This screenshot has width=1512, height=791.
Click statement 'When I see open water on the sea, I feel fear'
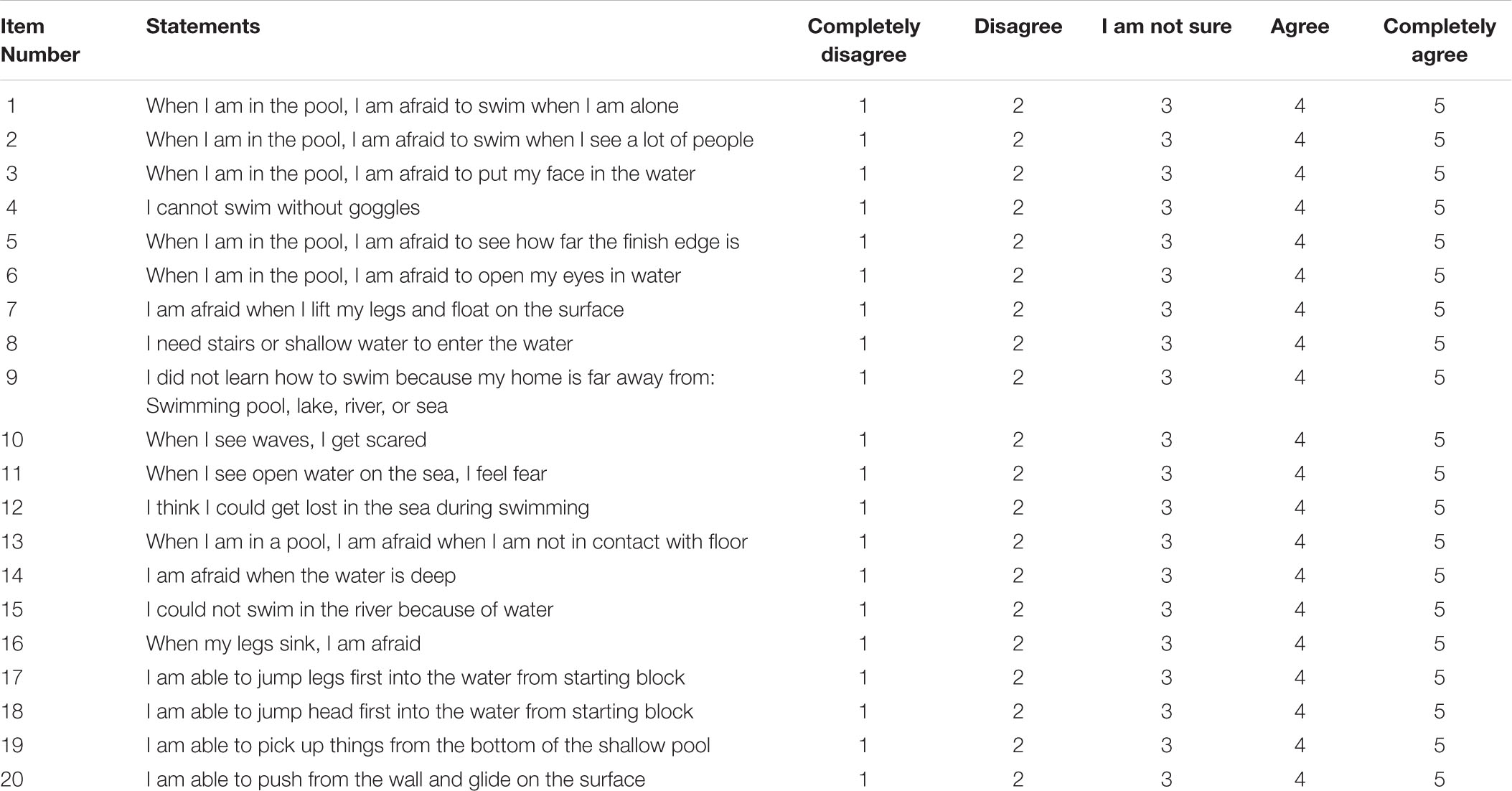coord(346,474)
